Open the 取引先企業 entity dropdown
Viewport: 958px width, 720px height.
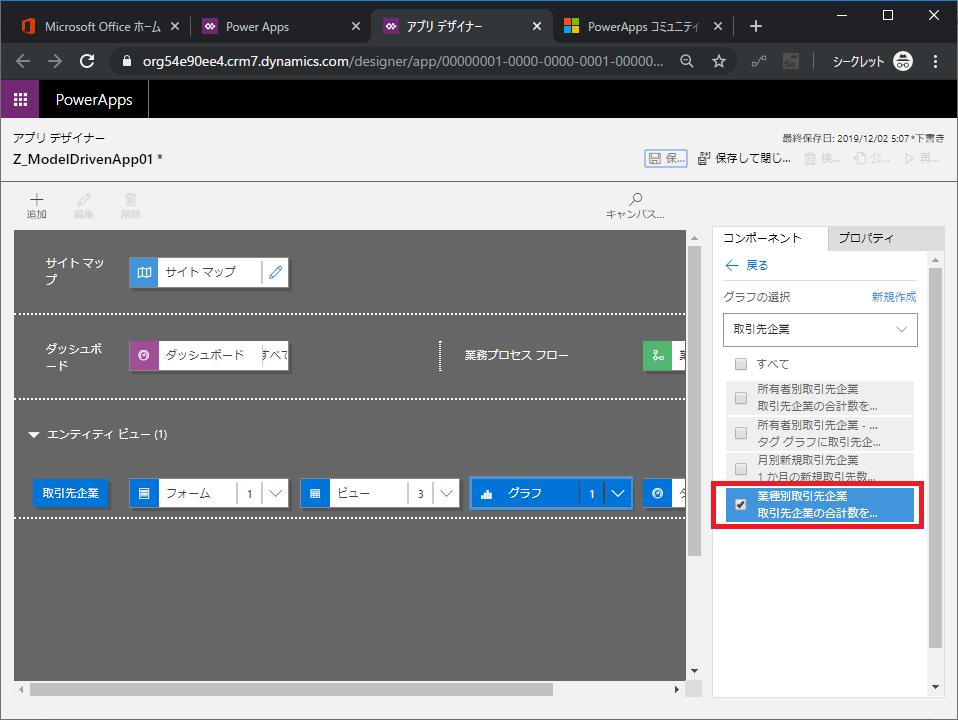[x=820, y=329]
